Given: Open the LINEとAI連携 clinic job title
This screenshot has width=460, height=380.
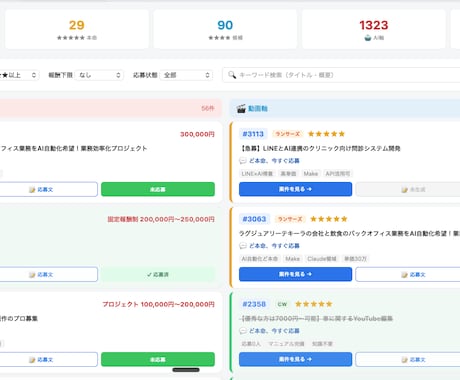Looking at the screenshot, I should (x=320, y=148).
